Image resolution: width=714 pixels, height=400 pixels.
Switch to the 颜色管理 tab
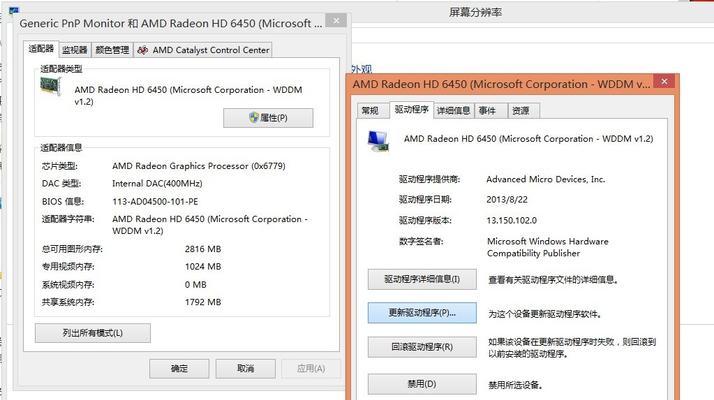112,50
